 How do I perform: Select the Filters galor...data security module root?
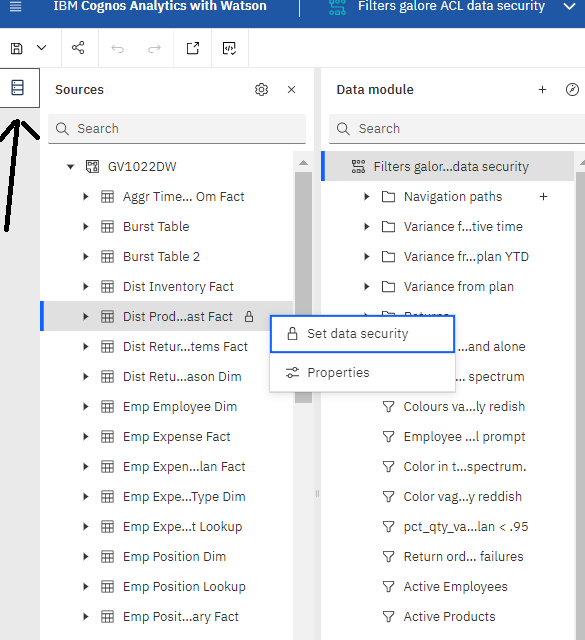449,167
